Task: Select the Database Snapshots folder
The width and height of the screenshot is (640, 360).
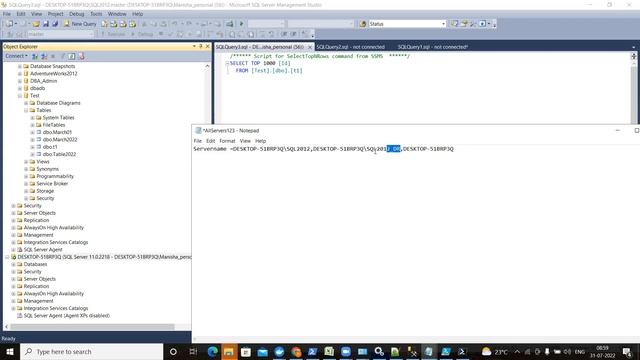Action: coord(52,66)
